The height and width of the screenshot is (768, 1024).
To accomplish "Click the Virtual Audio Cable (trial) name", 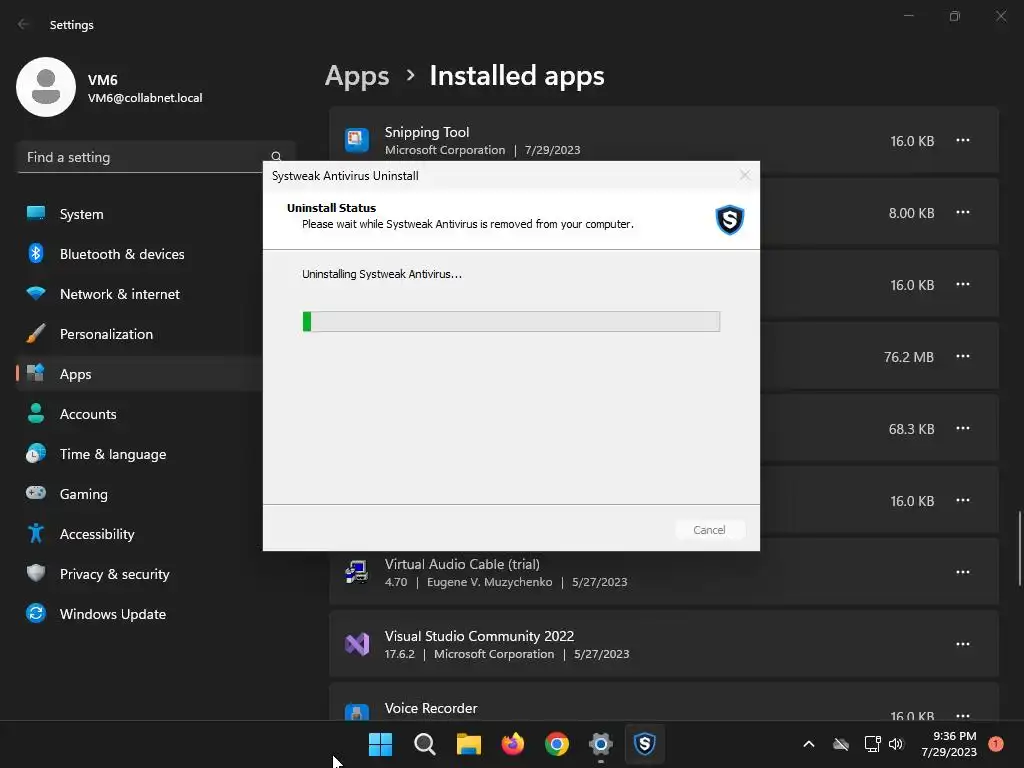I will [462, 564].
